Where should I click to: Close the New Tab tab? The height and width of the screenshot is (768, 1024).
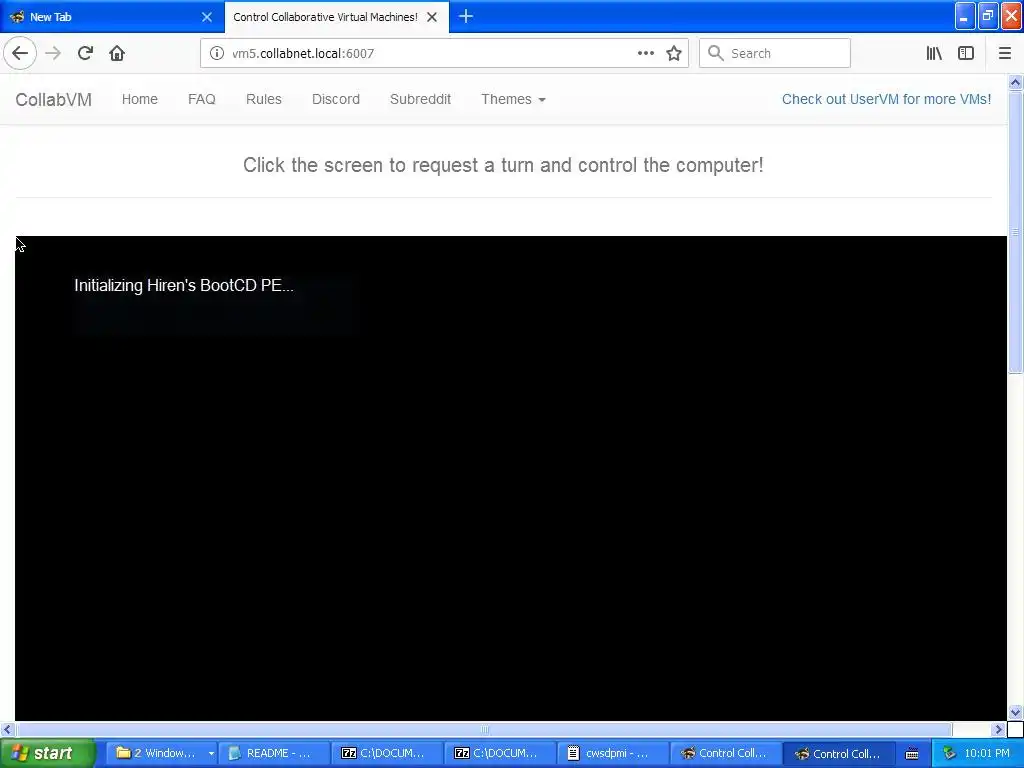click(207, 17)
